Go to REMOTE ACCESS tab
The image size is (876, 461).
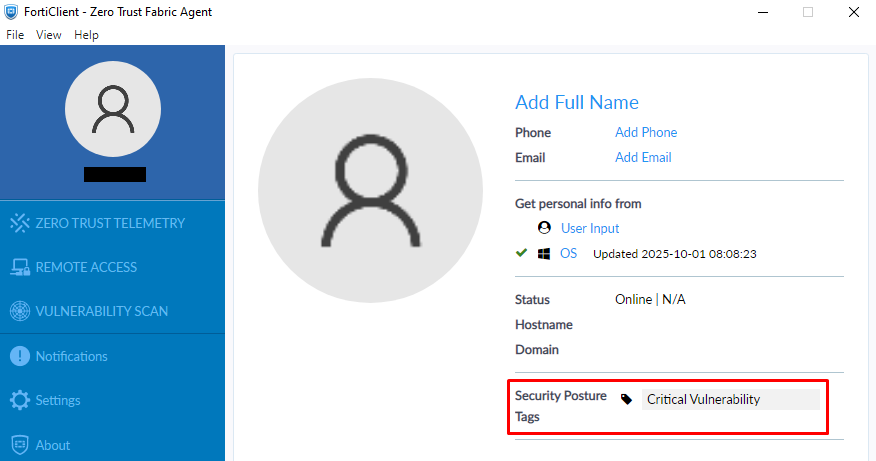coord(86,267)
